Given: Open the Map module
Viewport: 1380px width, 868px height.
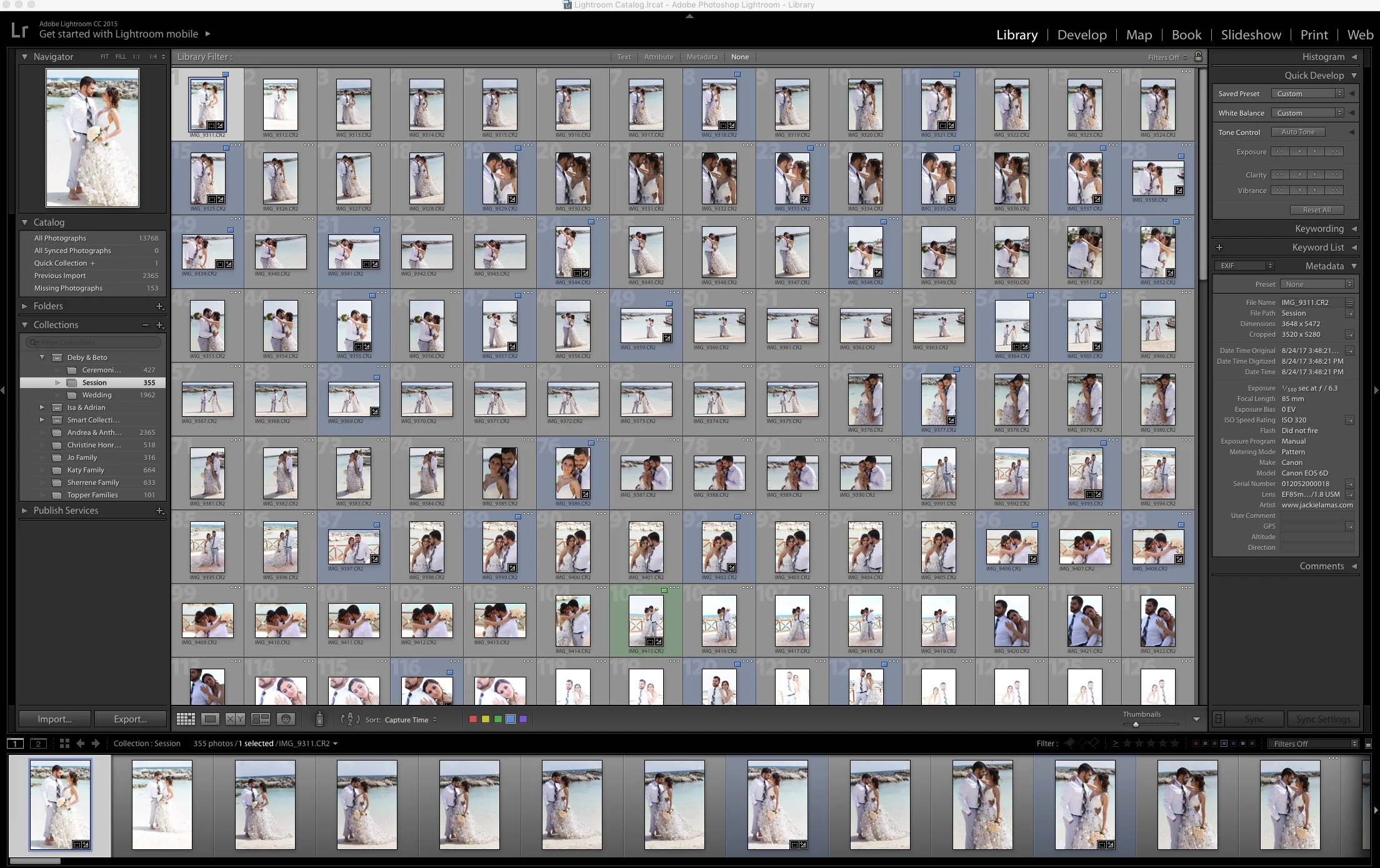Looking at the screenshot, I should (1139, 35).
